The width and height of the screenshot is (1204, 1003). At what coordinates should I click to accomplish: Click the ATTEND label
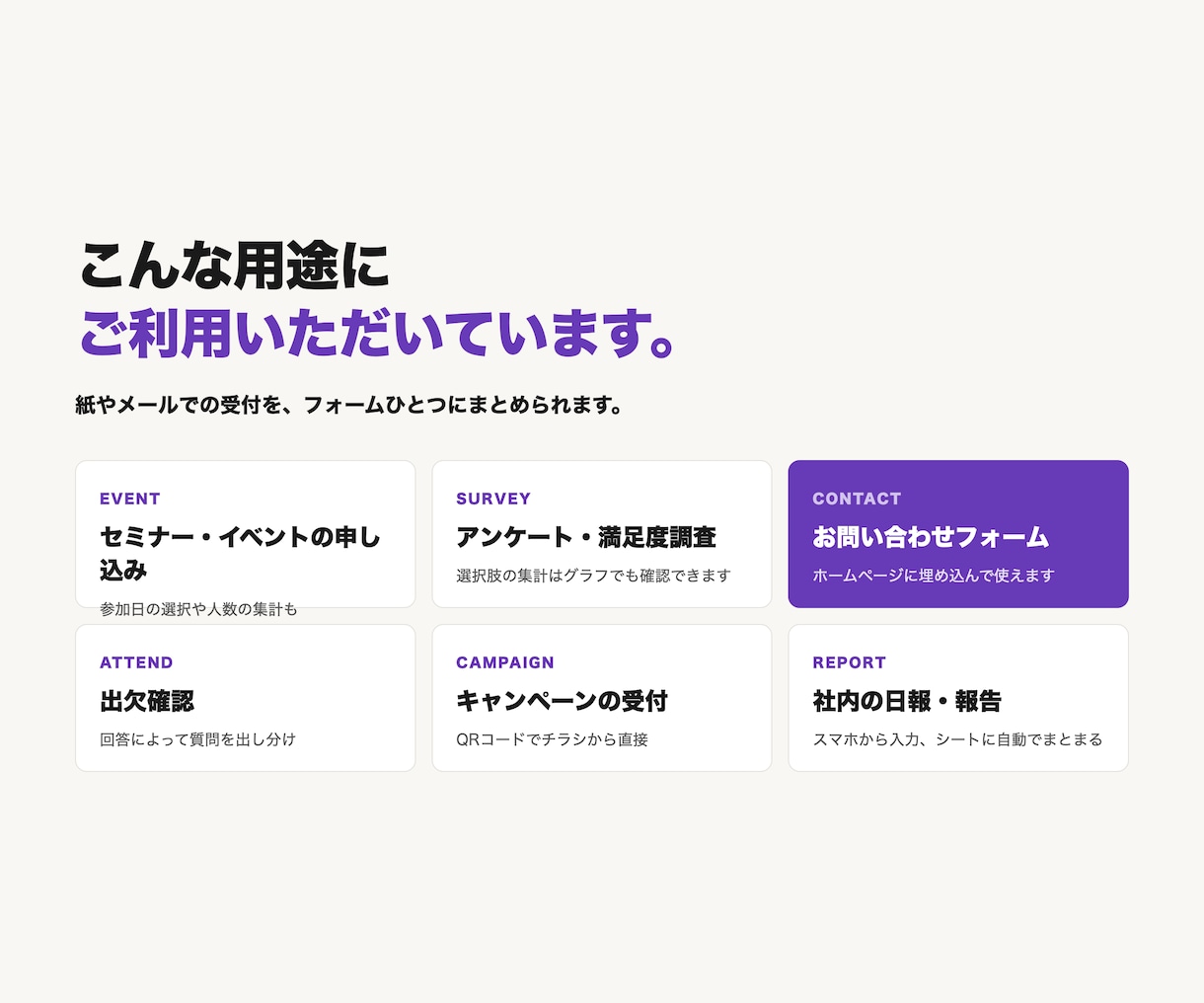[136, 662]
